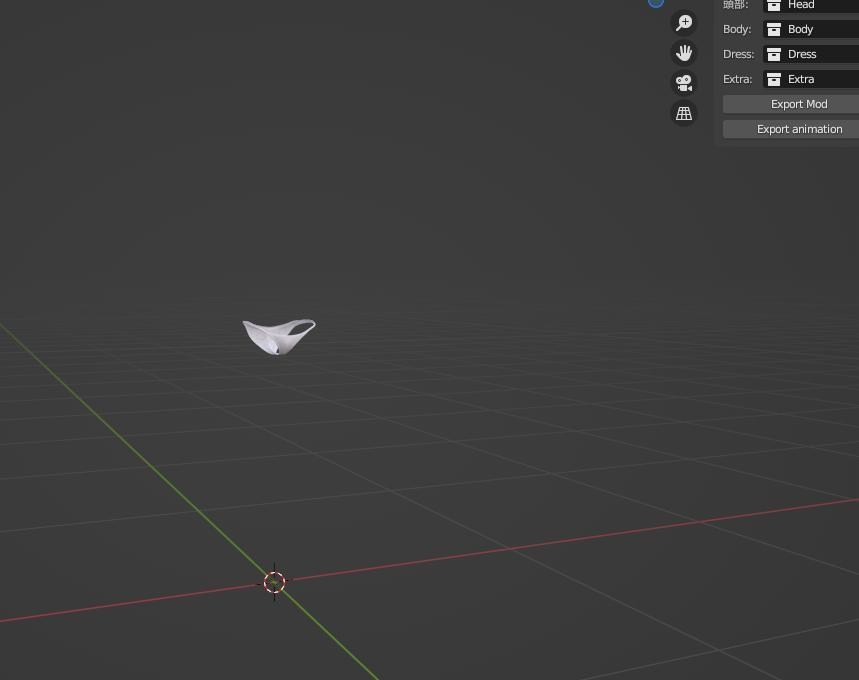Viewport: 859px width, 680px height.
Task: Open the Body collection field
Action: point(811,29)
